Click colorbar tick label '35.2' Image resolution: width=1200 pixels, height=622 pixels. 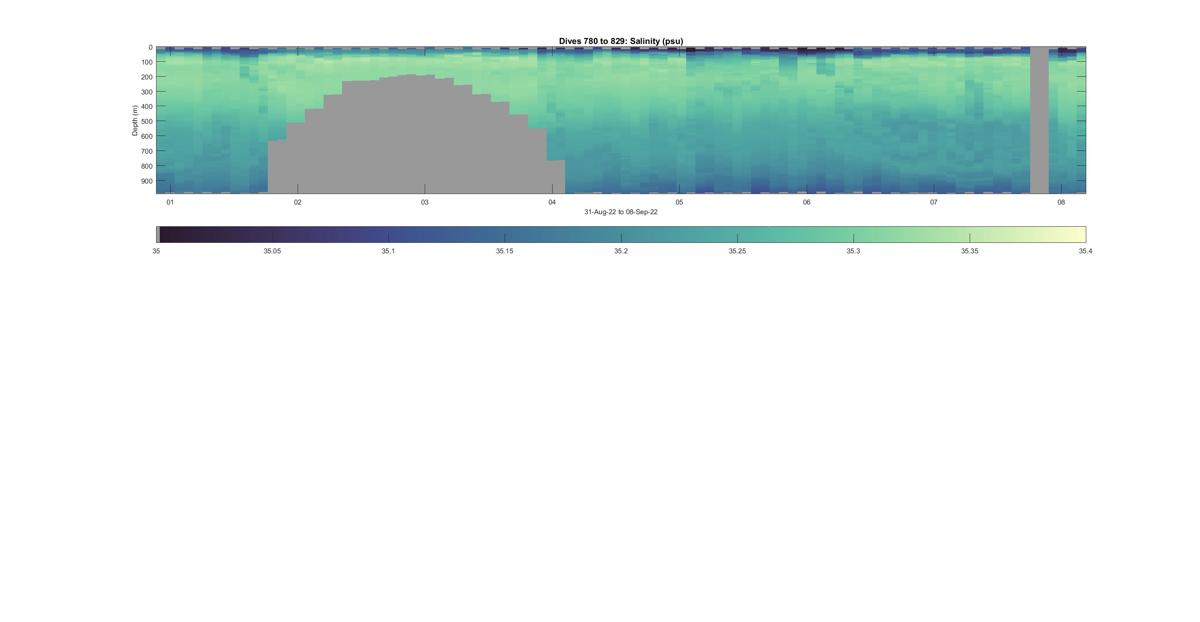pos(621,251)
